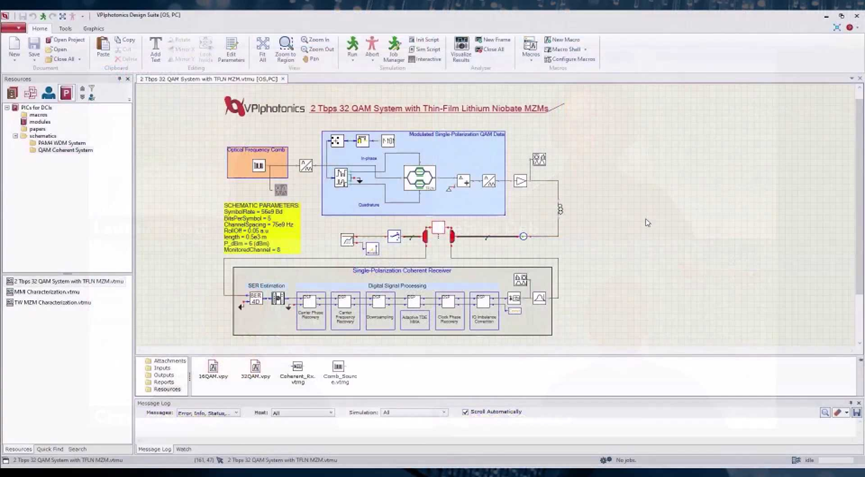Click the Fit All view icon
The height and width of the screenshot is (477, 865).
tap(262, 49)
